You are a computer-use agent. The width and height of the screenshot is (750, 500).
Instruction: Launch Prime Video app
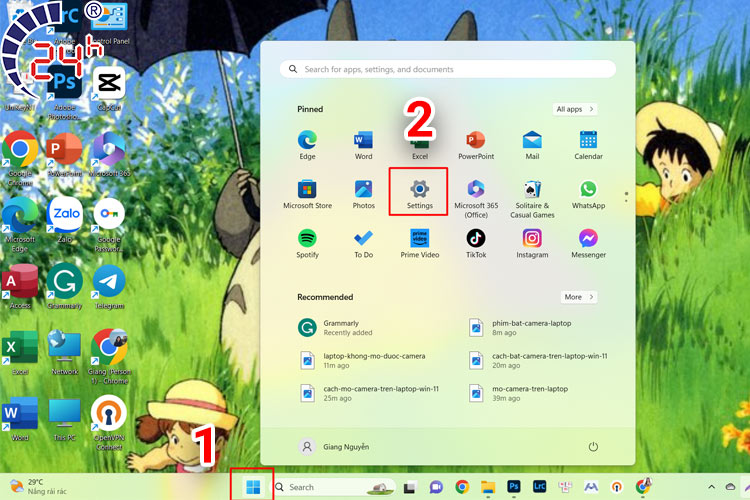tap(419, 243)
